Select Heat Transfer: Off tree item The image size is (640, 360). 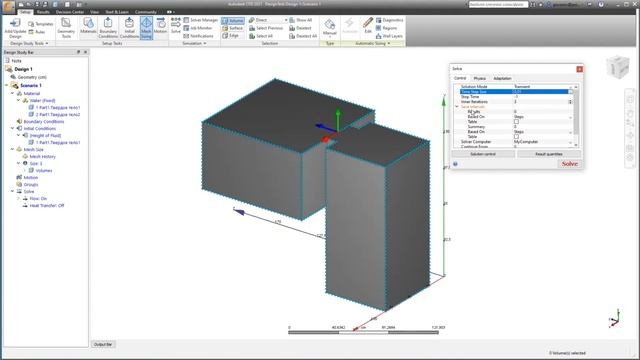point(47,205)
